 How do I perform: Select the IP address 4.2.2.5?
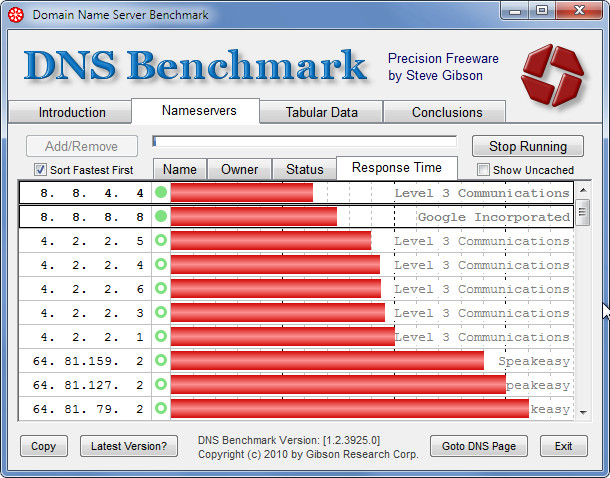click(92, 241)
